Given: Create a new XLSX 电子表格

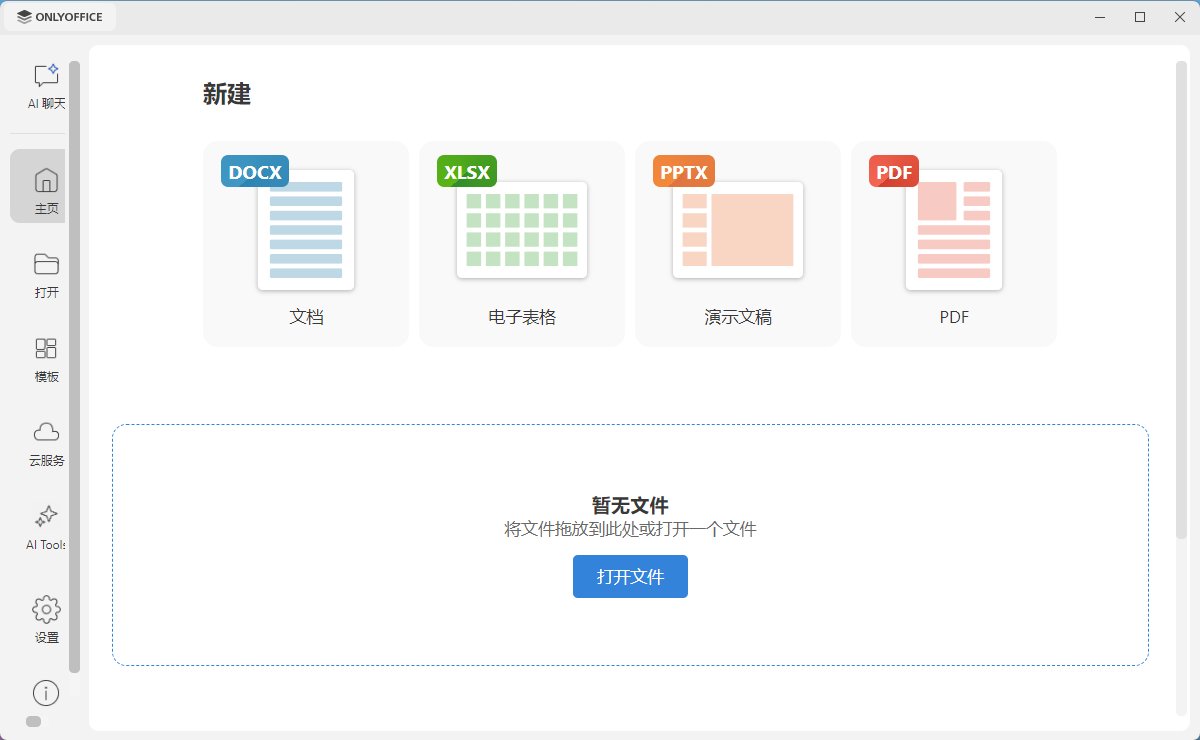Looking at the screenshot, I should point(522,244).
